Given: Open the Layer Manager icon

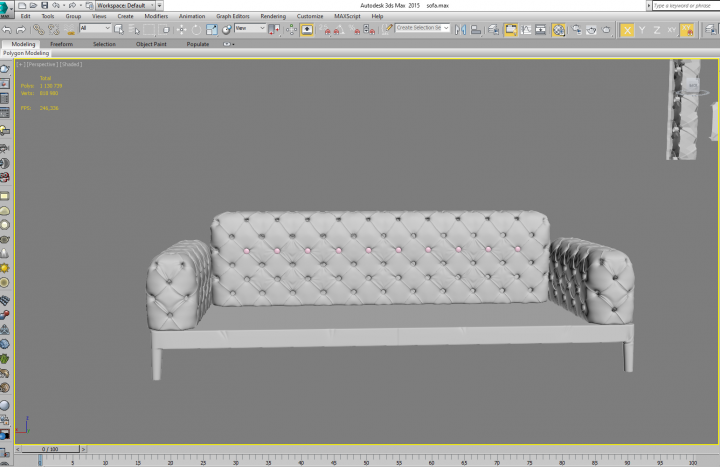Looking at the screenshot, I should [494, 30].
